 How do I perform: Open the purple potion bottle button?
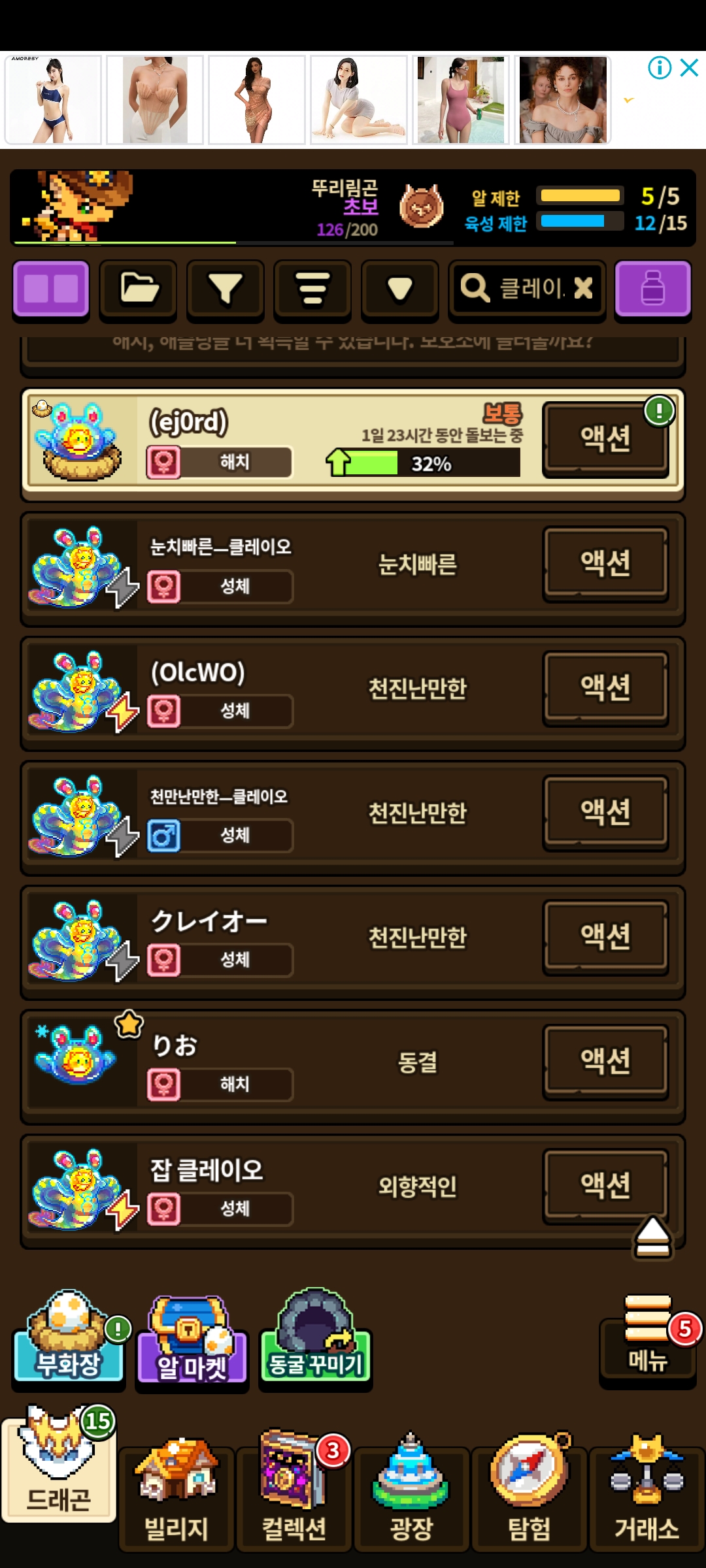coord(652,289)
